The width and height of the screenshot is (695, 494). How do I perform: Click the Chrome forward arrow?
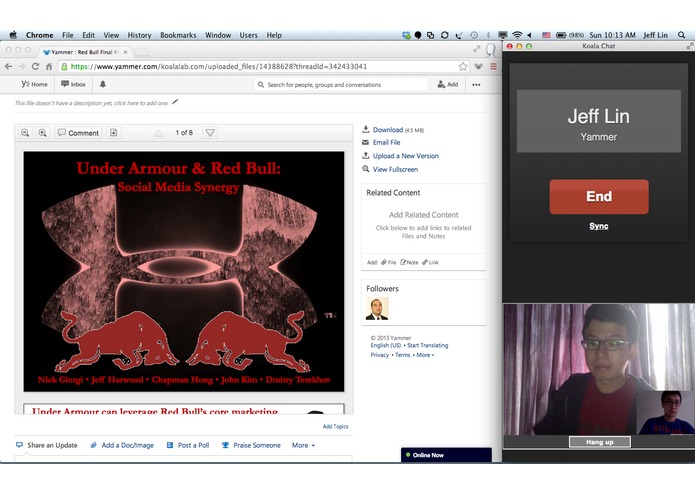pyautogui.click(x=22, y=66)
